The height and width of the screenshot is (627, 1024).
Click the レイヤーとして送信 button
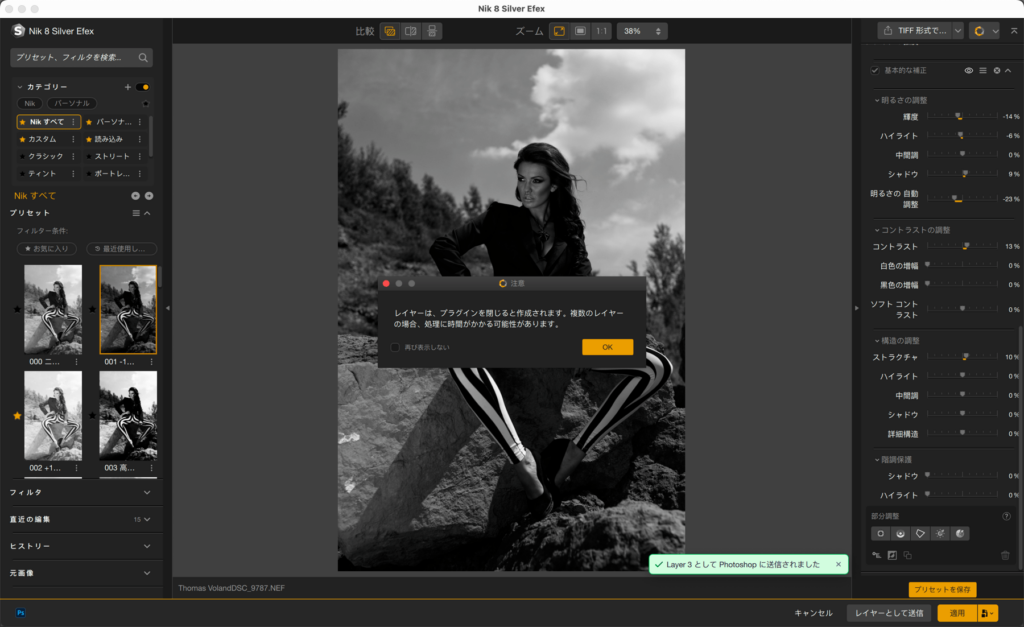click(x=889, y=613)
